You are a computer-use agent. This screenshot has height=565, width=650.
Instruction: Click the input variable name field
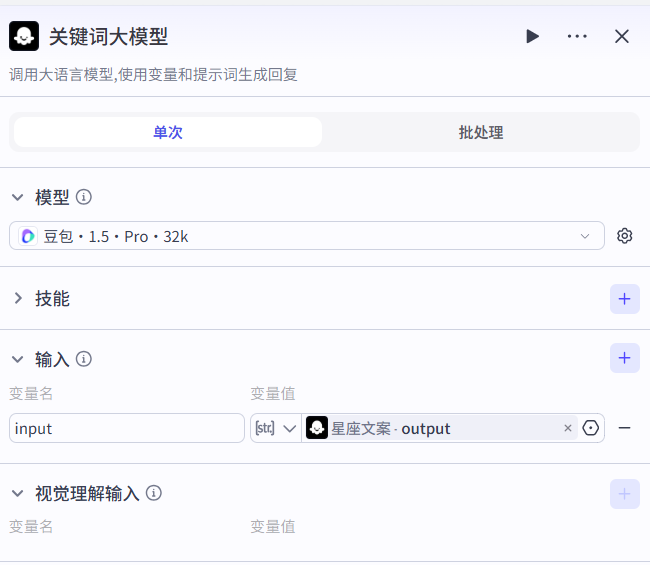pos(127,428)
